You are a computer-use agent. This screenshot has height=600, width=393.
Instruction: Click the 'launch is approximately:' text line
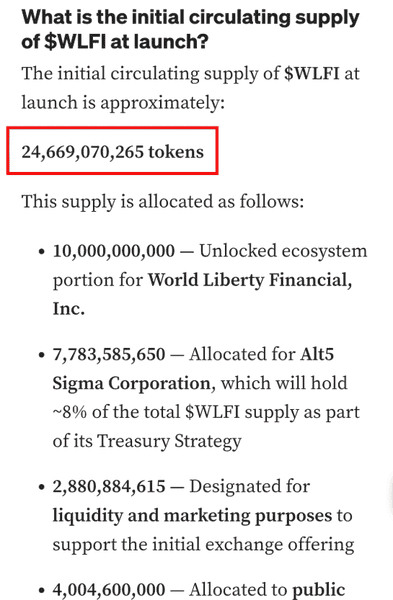click(123, 103)
